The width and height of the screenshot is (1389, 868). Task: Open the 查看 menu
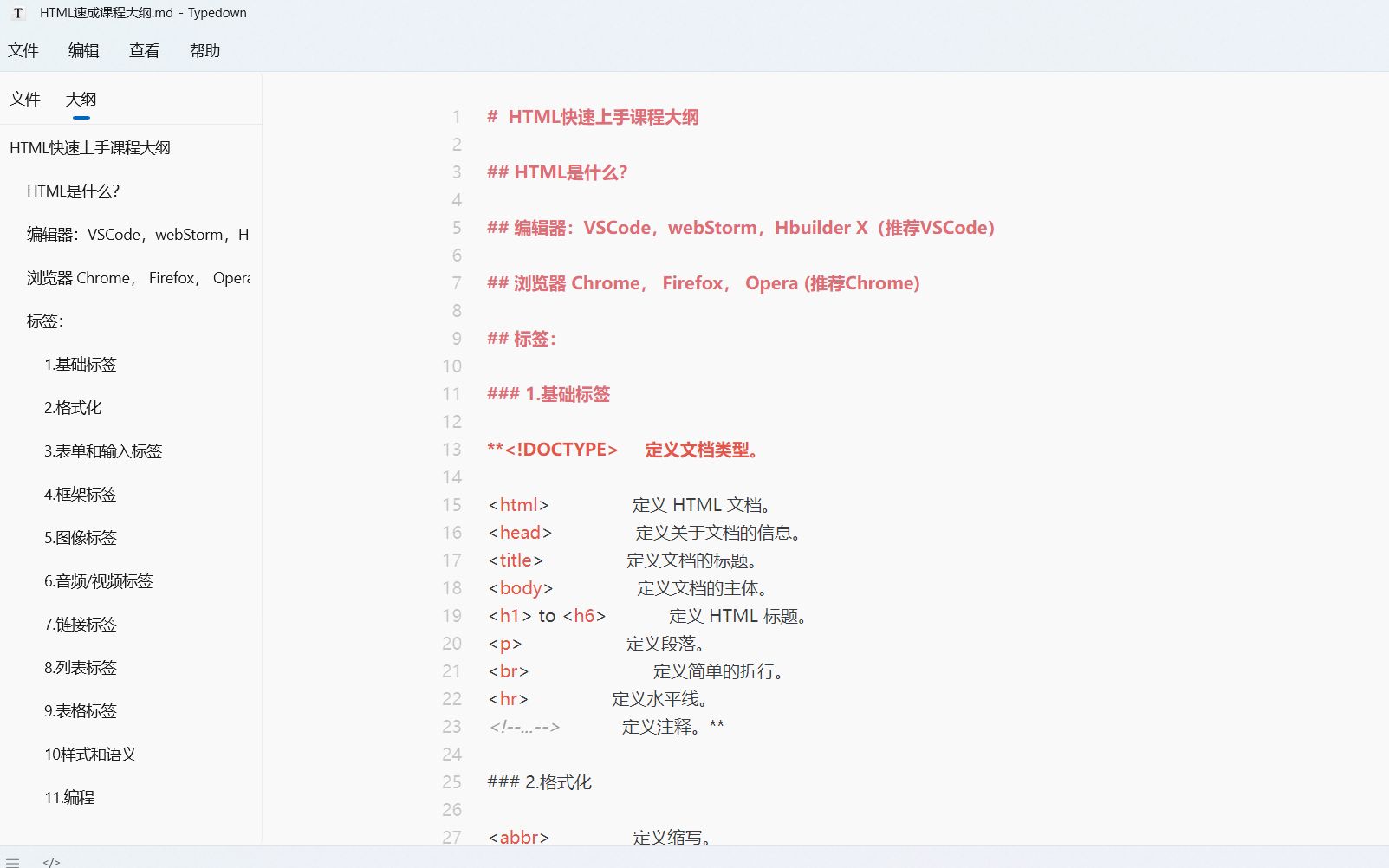pyautogui.click(x=145, y=51)
